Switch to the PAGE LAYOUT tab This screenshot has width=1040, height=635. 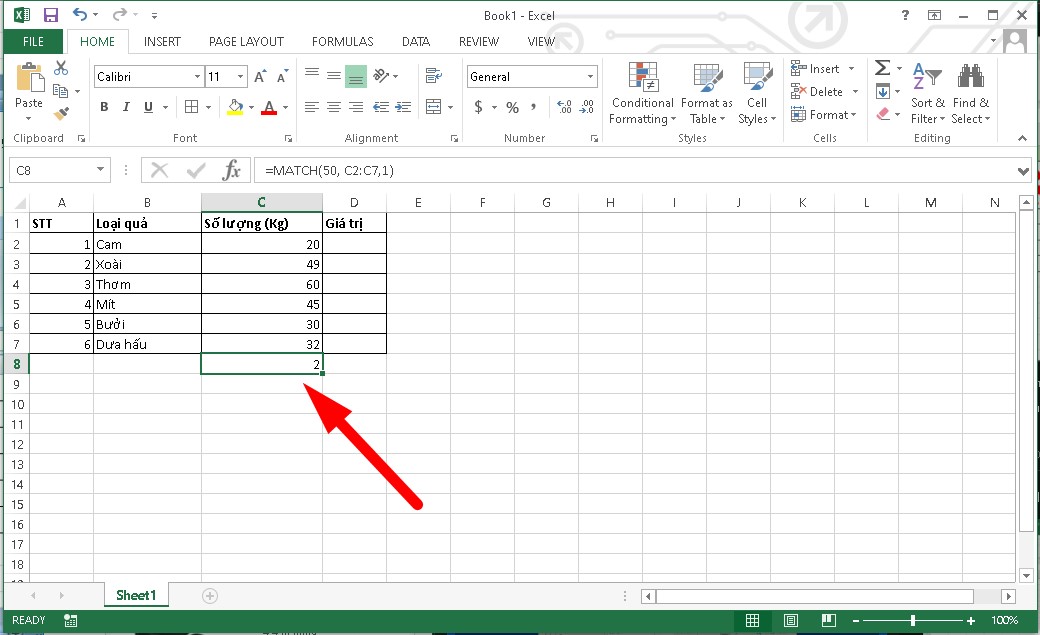(246, 42)
